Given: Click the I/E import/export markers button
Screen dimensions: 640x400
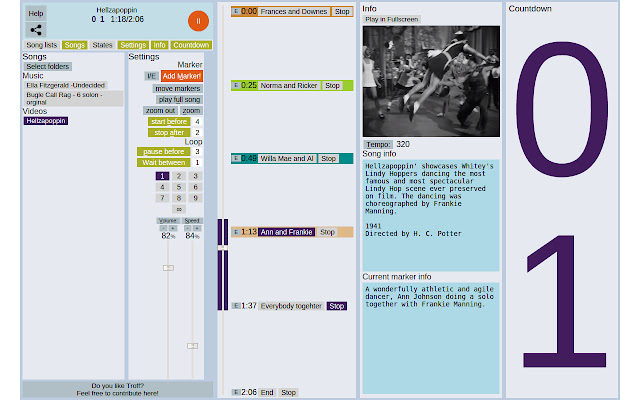Looking at the screenshot, I should pyautogui.click(x=151, y=76).
